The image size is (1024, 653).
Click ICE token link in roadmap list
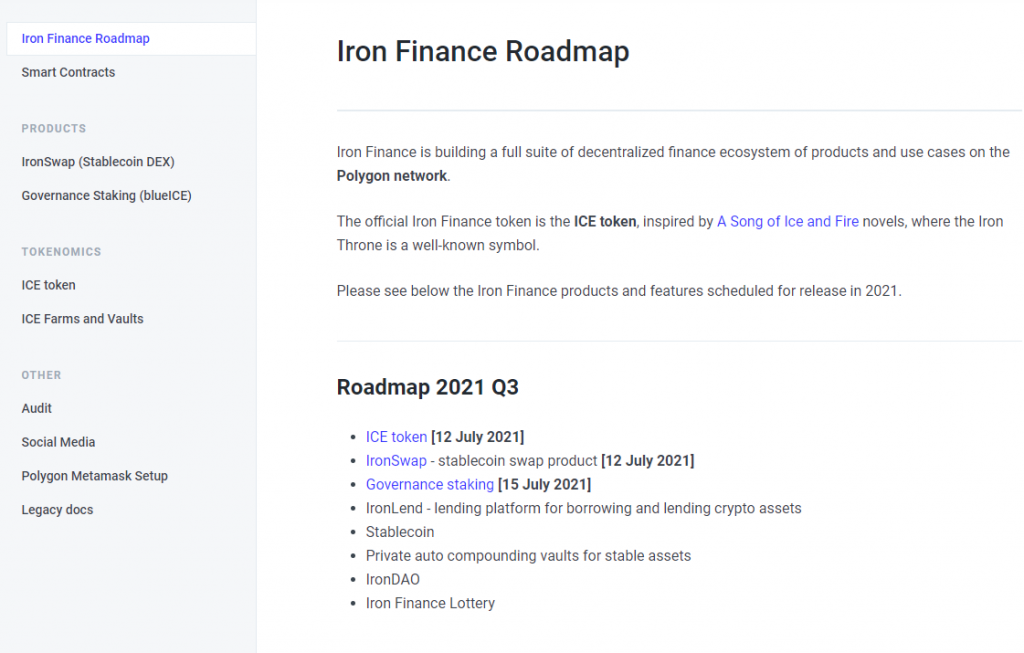[396, 437]
